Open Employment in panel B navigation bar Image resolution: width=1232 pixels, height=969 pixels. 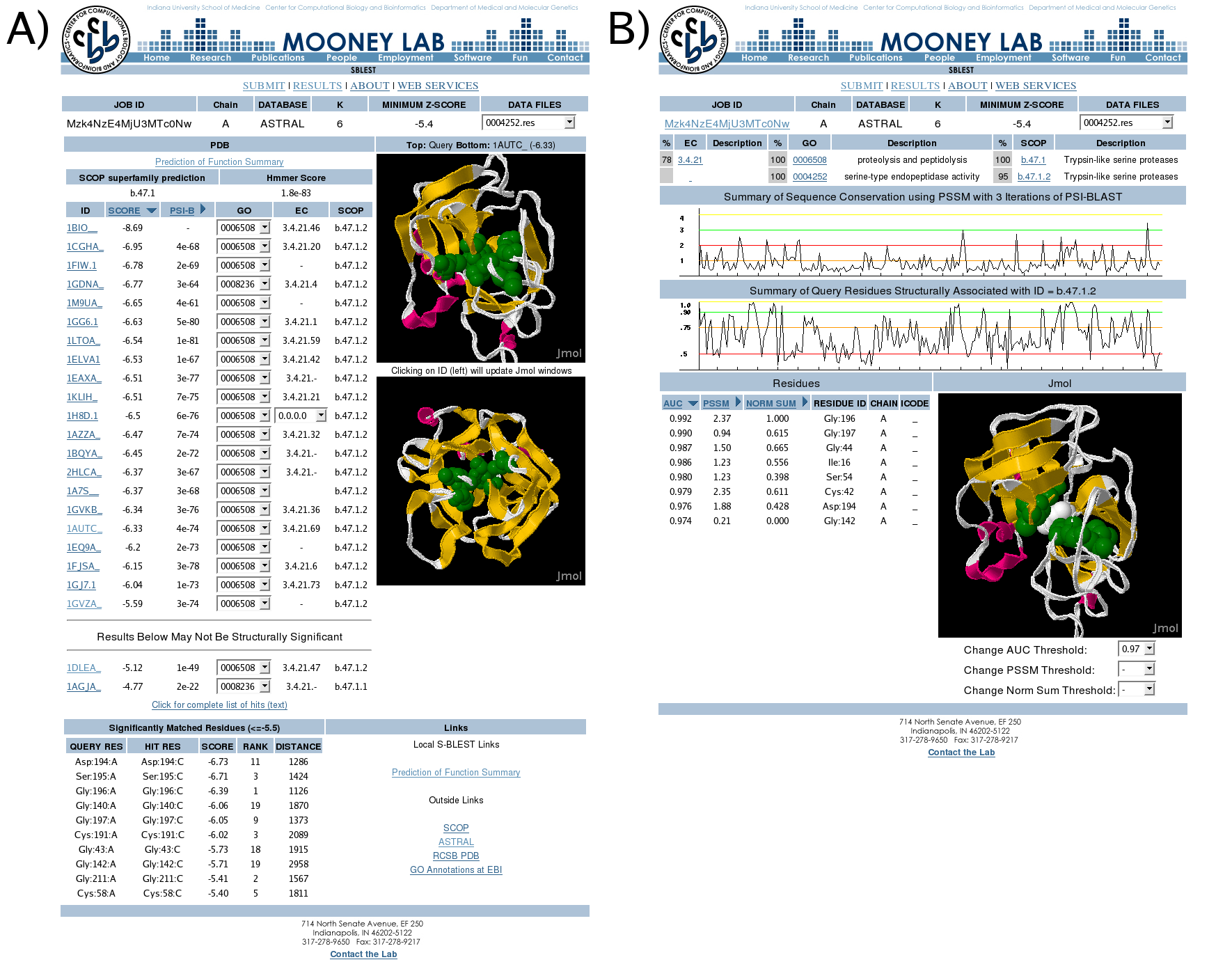(1004, 58)
